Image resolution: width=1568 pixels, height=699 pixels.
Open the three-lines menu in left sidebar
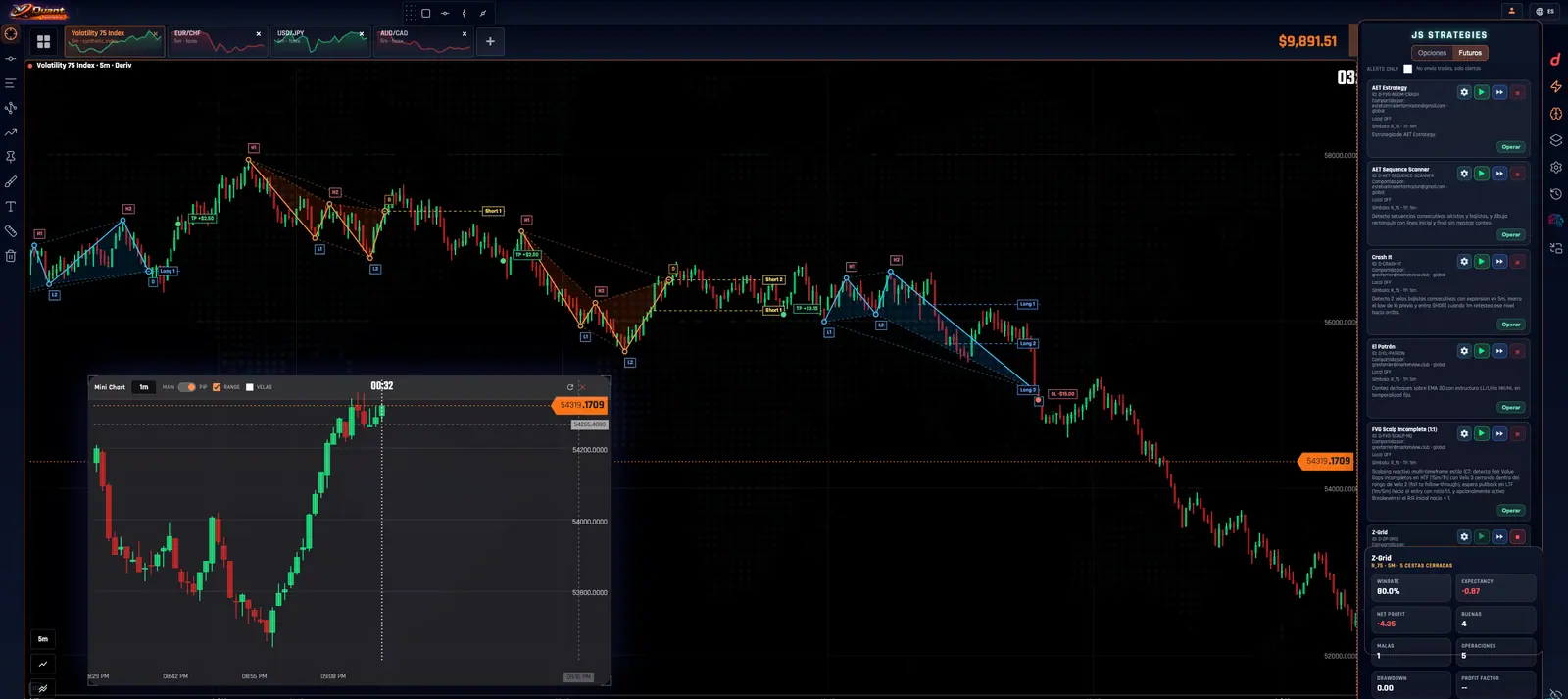coord(11,83)
